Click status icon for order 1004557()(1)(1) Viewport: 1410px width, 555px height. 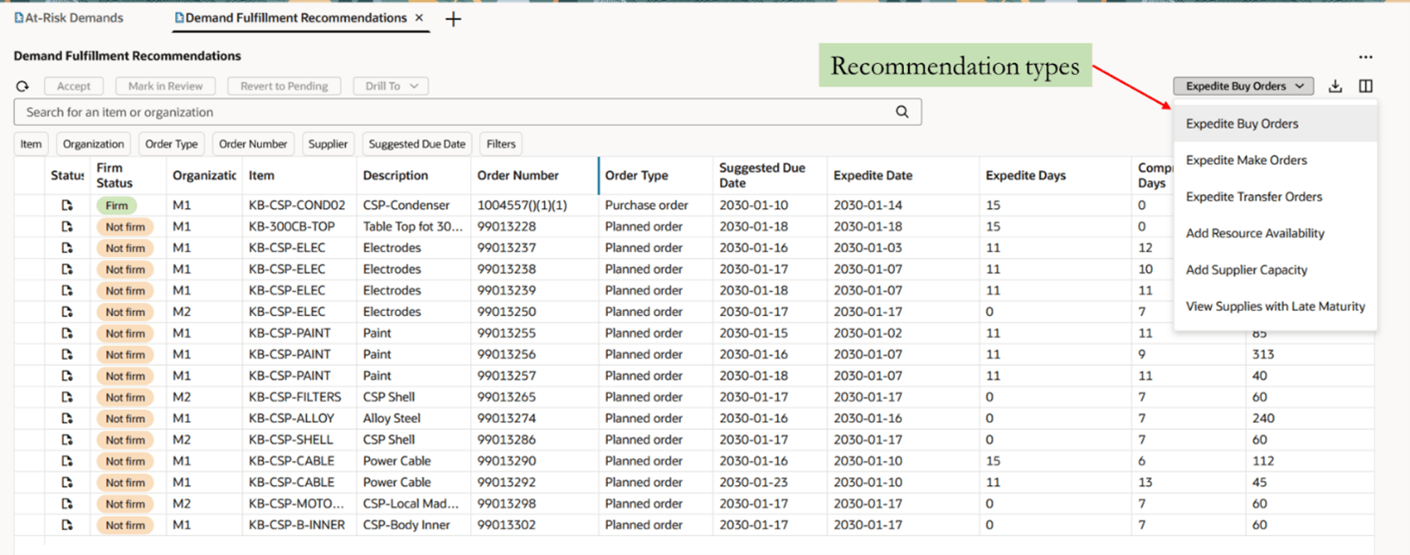coord(67,205)
